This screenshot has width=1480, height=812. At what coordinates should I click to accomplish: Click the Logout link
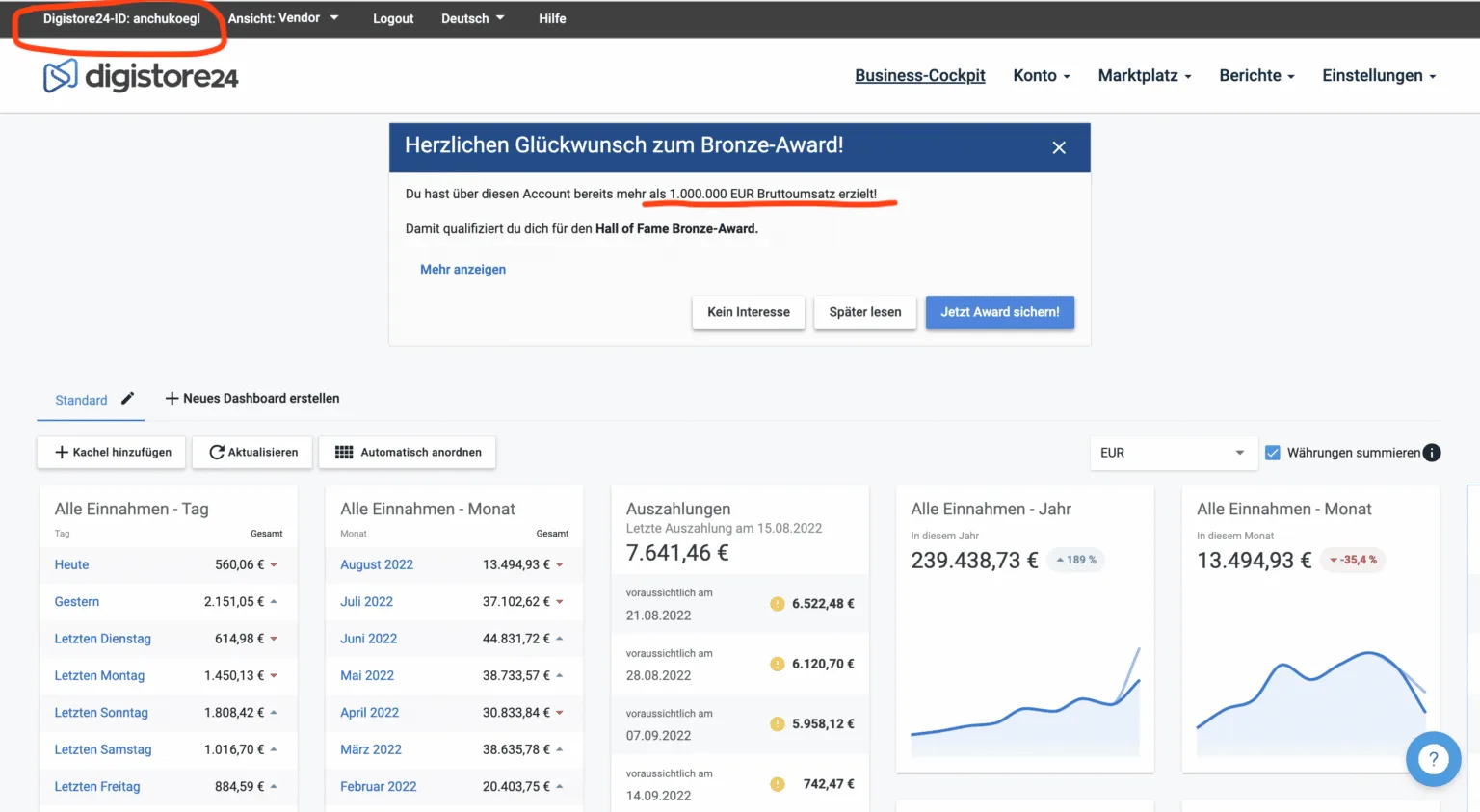pos(393,18)
